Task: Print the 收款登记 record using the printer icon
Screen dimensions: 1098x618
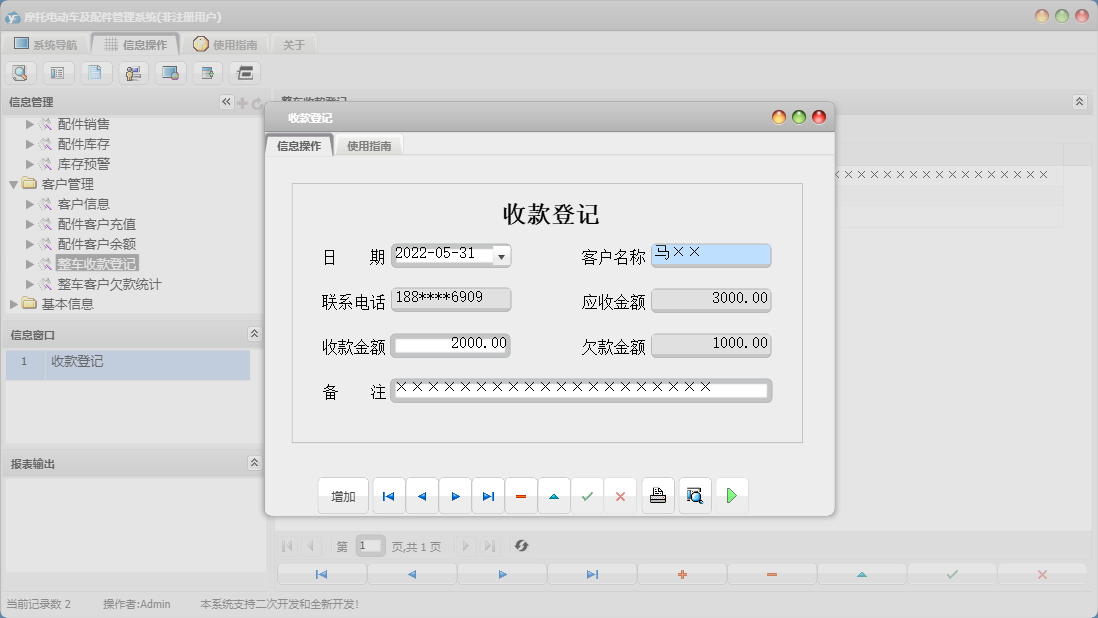Action: 657,494
